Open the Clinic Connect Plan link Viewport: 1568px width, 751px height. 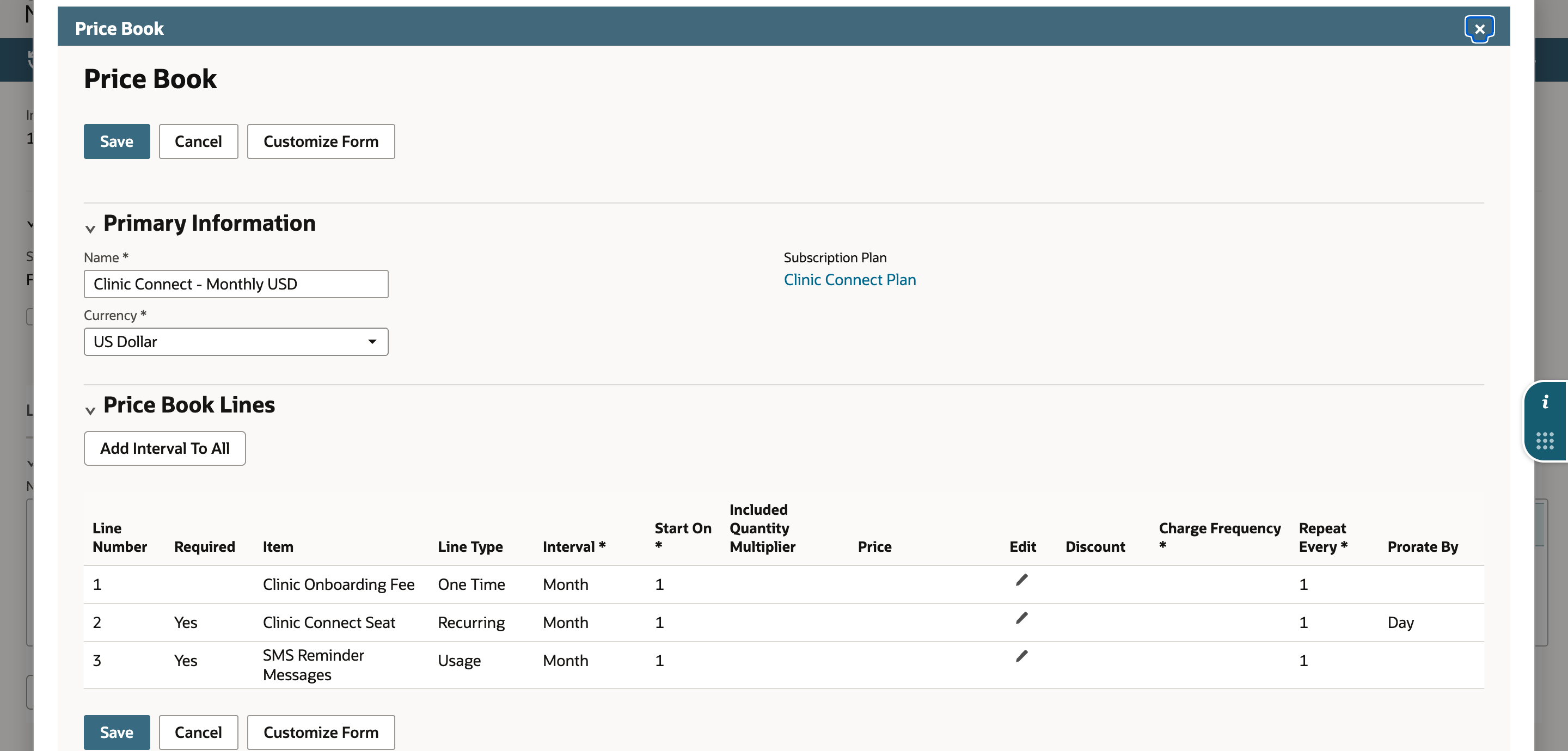[x=850, y=280]
